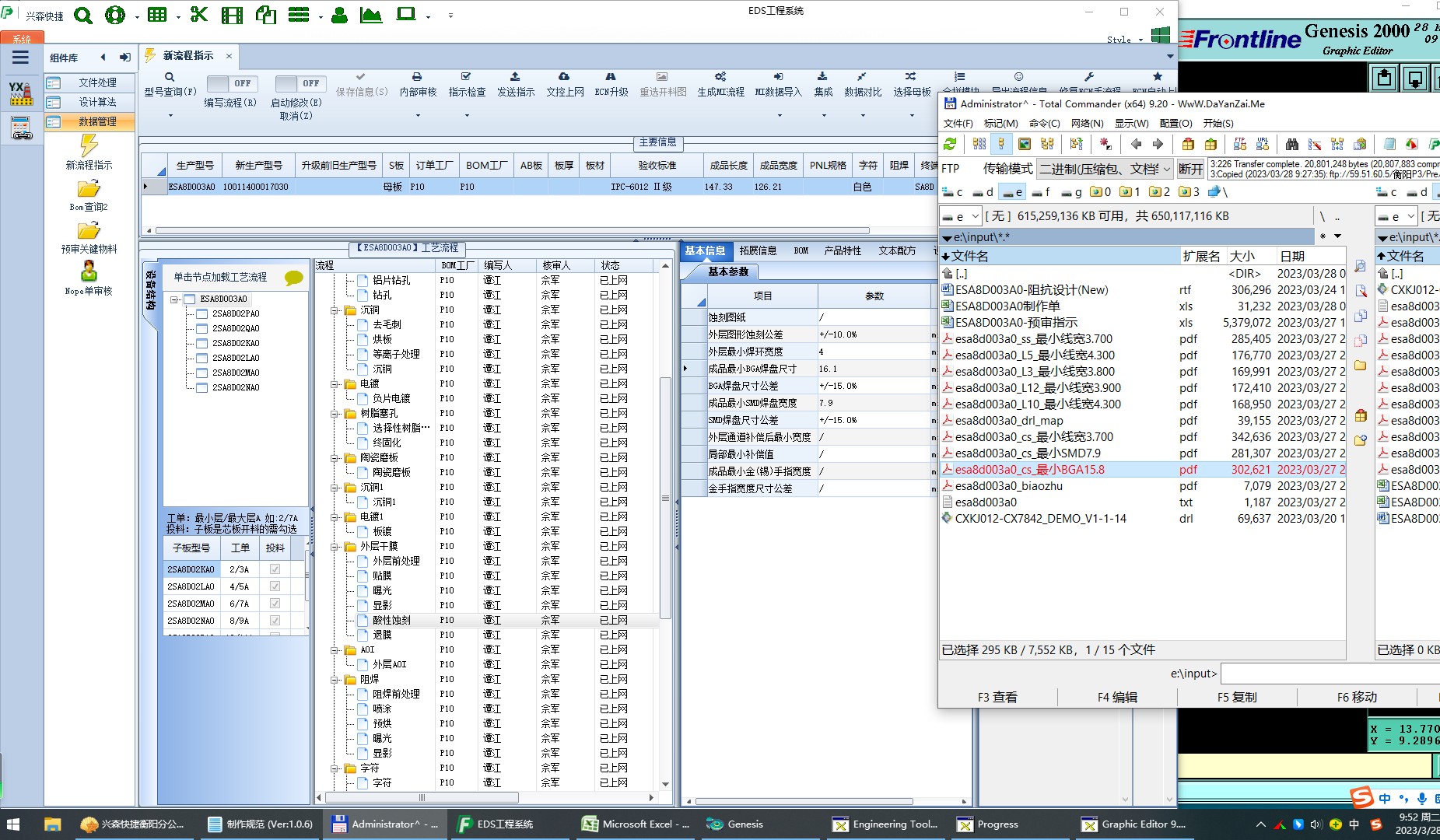This screenshot has width=1440, height=840.
Task: Toggle 投料 checkbox for 2SA8D02KA0
Action: (x=275, y=569)
